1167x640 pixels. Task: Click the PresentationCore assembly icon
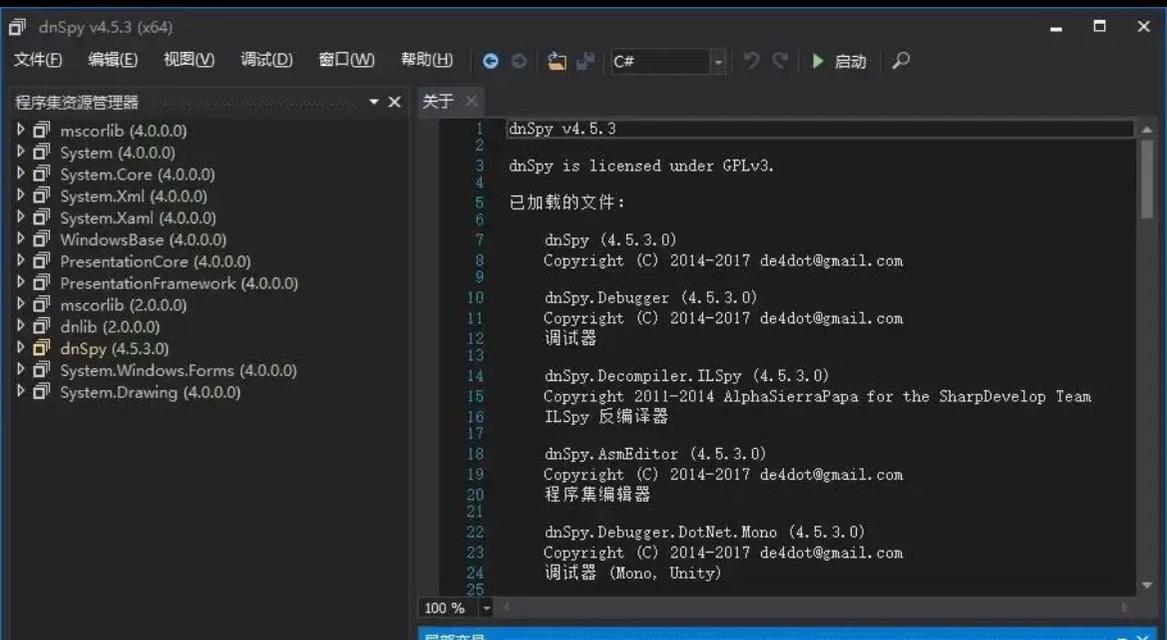[42, 261]
